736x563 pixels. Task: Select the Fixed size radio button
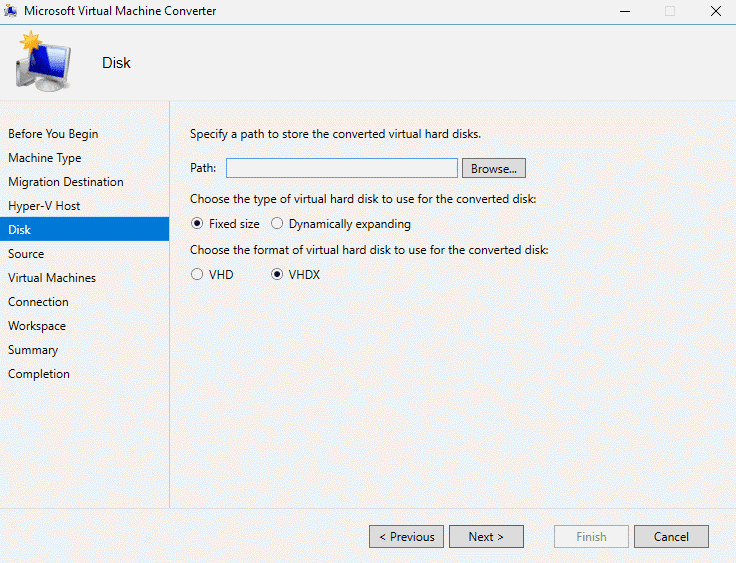(x=198, y=224)
